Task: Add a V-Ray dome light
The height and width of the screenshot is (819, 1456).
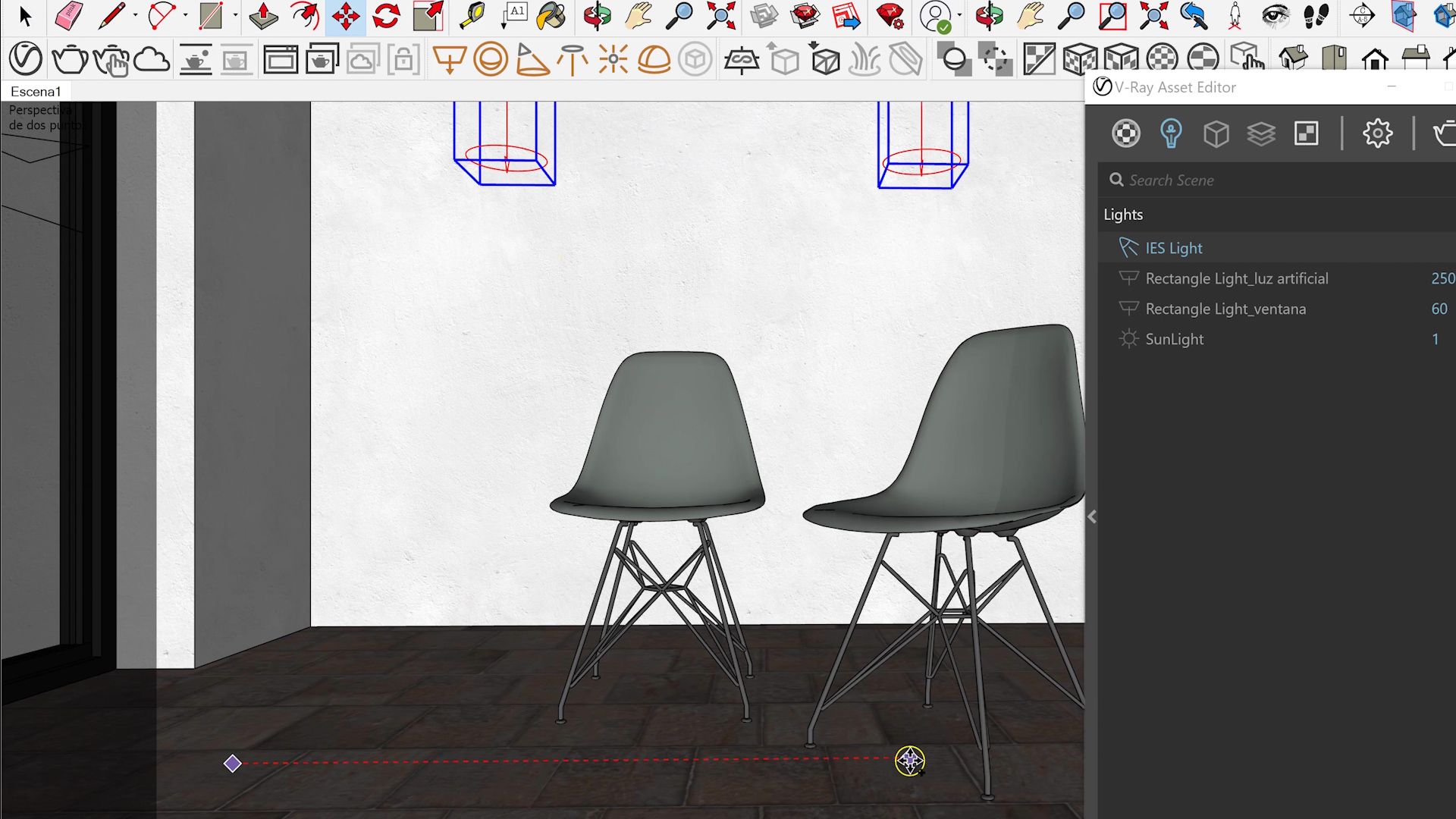Action: pyautogui.click(x=653, y=59)
